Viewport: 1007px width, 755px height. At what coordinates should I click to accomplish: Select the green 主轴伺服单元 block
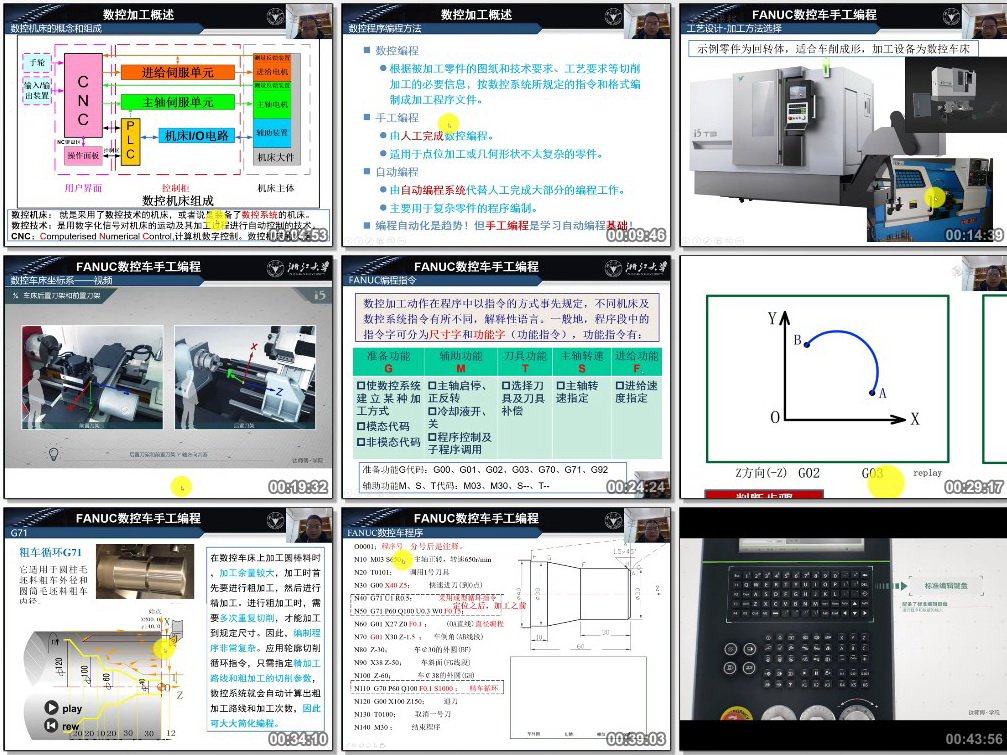pos(178,102)
